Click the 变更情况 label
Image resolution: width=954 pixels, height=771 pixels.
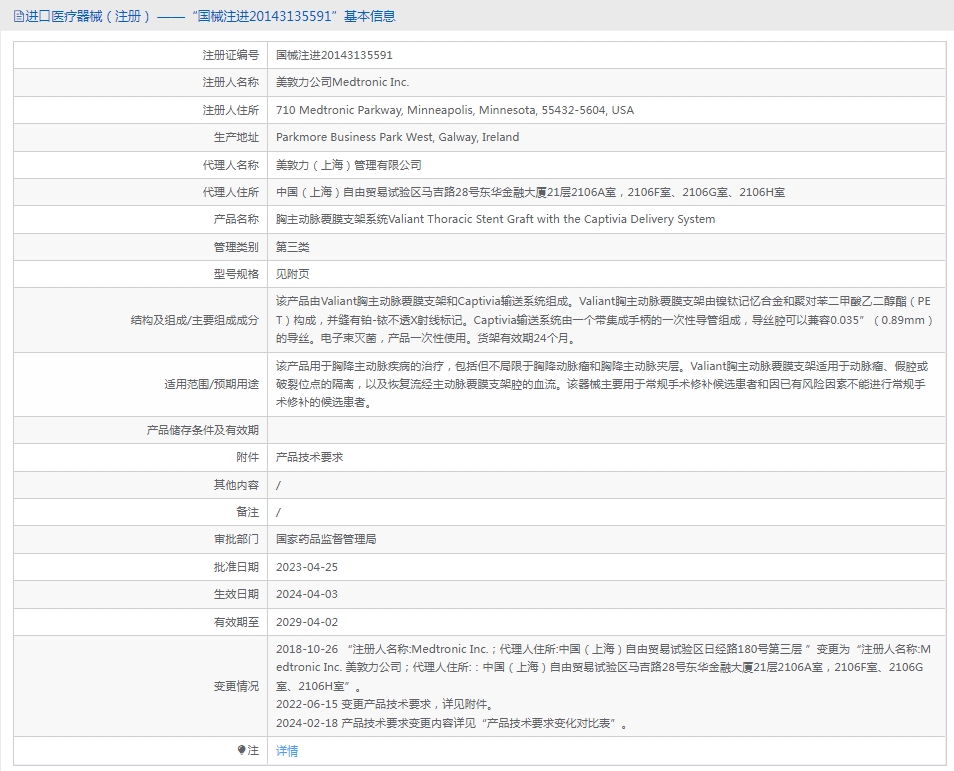236,686
